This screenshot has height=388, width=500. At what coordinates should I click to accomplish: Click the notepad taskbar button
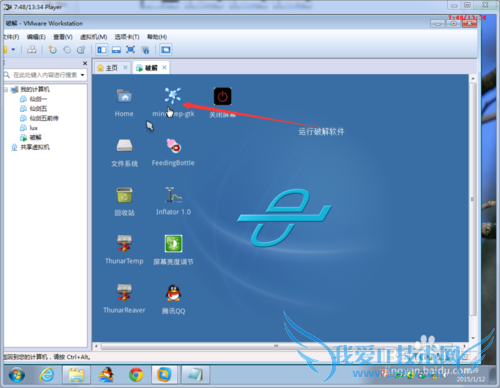196,375
